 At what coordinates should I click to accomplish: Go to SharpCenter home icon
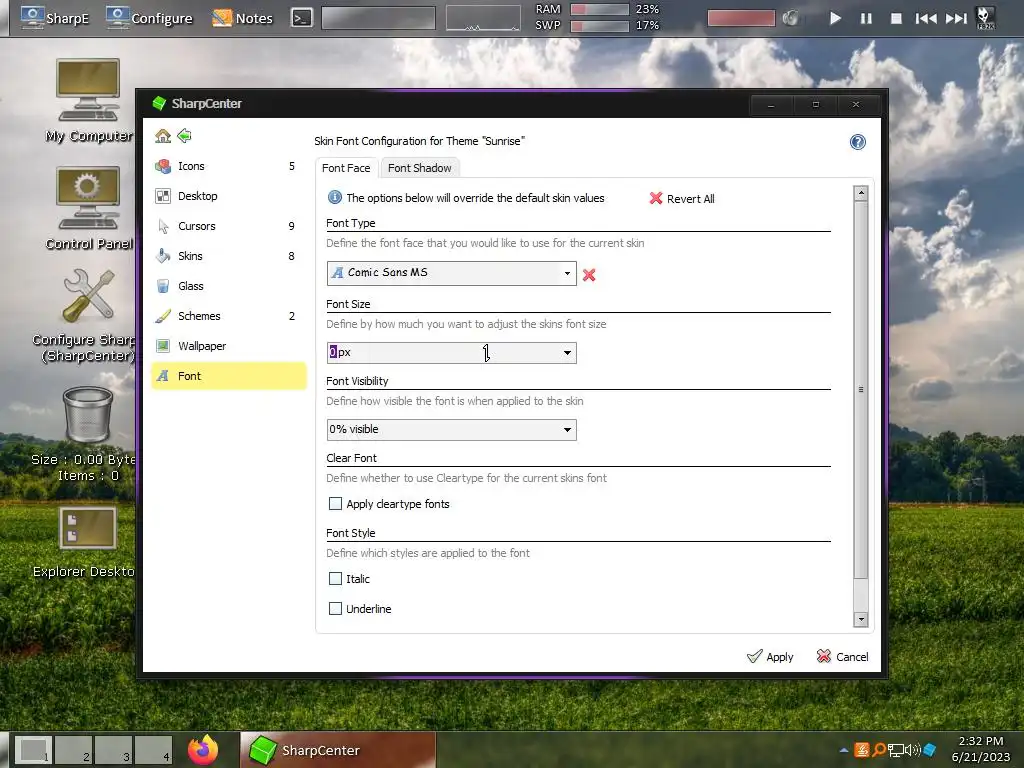click(163, 136)
